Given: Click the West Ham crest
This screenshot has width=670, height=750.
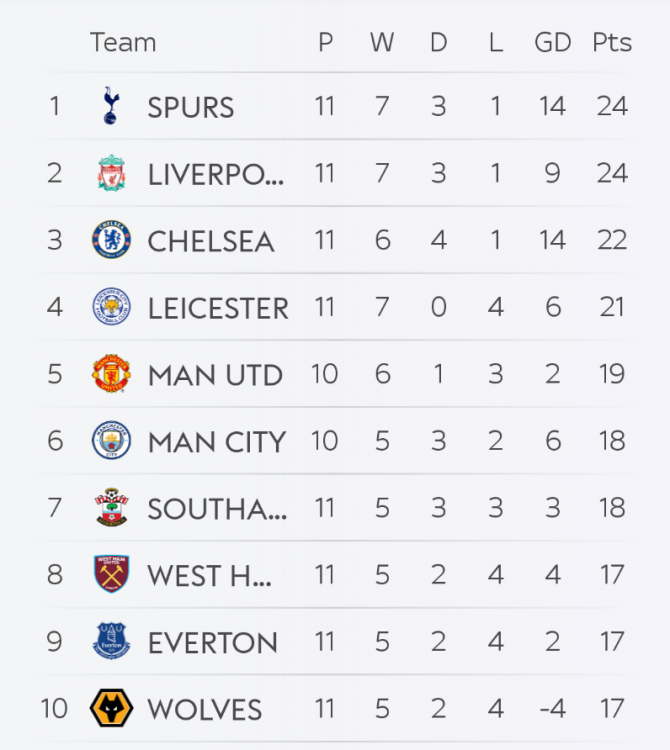Looking at the screenshot, I should coord(111,575).
